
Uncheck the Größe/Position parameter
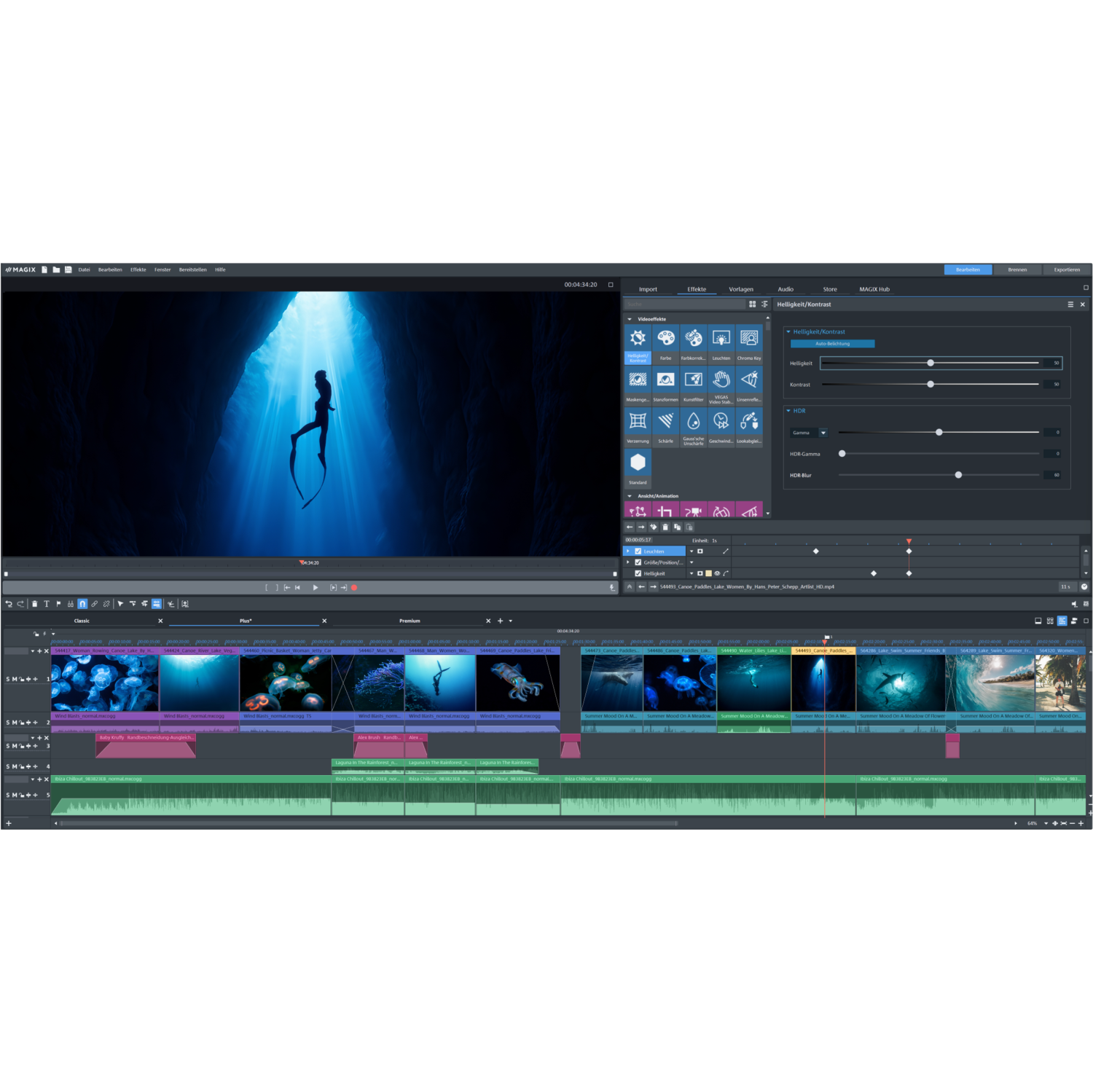(638, 562)
